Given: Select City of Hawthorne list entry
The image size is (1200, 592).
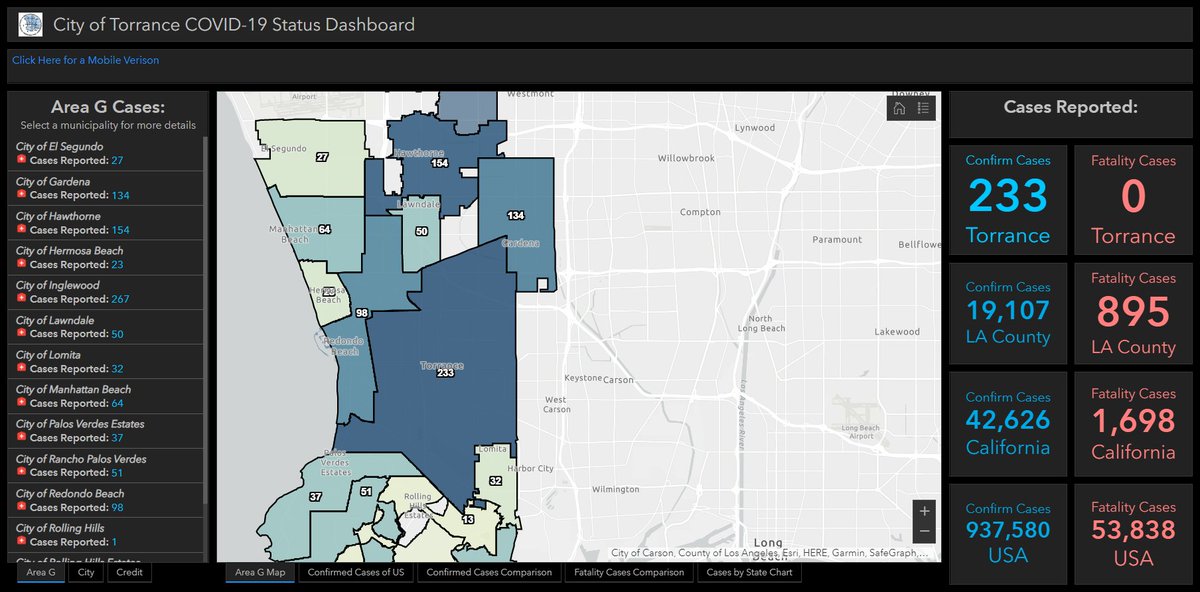Looking at the screenshot, I should [105, 223].
